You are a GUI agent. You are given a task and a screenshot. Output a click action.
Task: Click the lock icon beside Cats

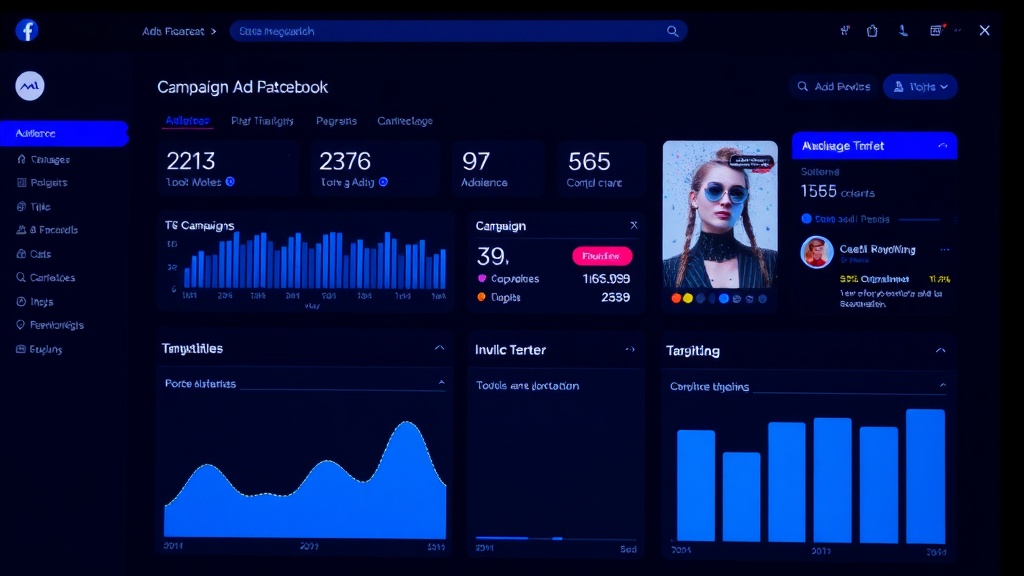pyautogui.click(x=21, y=253)
